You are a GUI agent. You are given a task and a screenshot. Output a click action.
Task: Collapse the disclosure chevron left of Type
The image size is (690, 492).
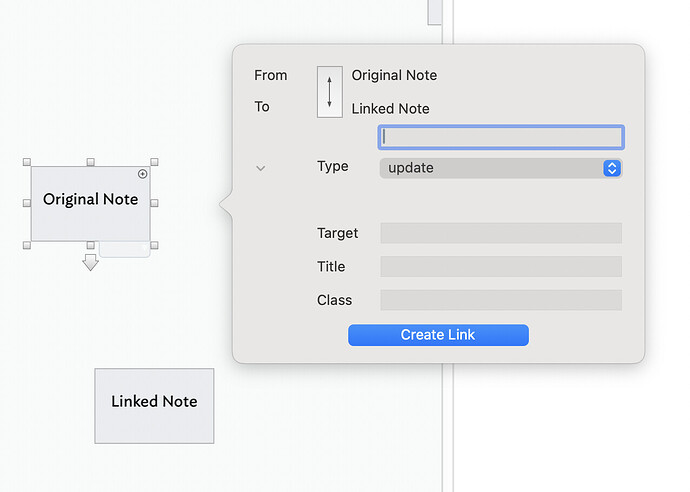pos(261,168)
